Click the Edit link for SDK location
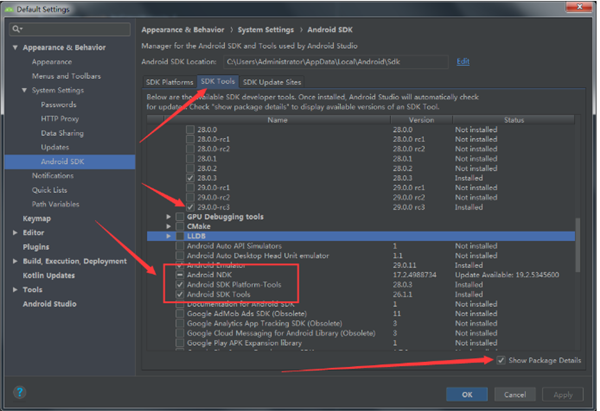The width and height of the screenshot is (600, 411). point(463,61)
